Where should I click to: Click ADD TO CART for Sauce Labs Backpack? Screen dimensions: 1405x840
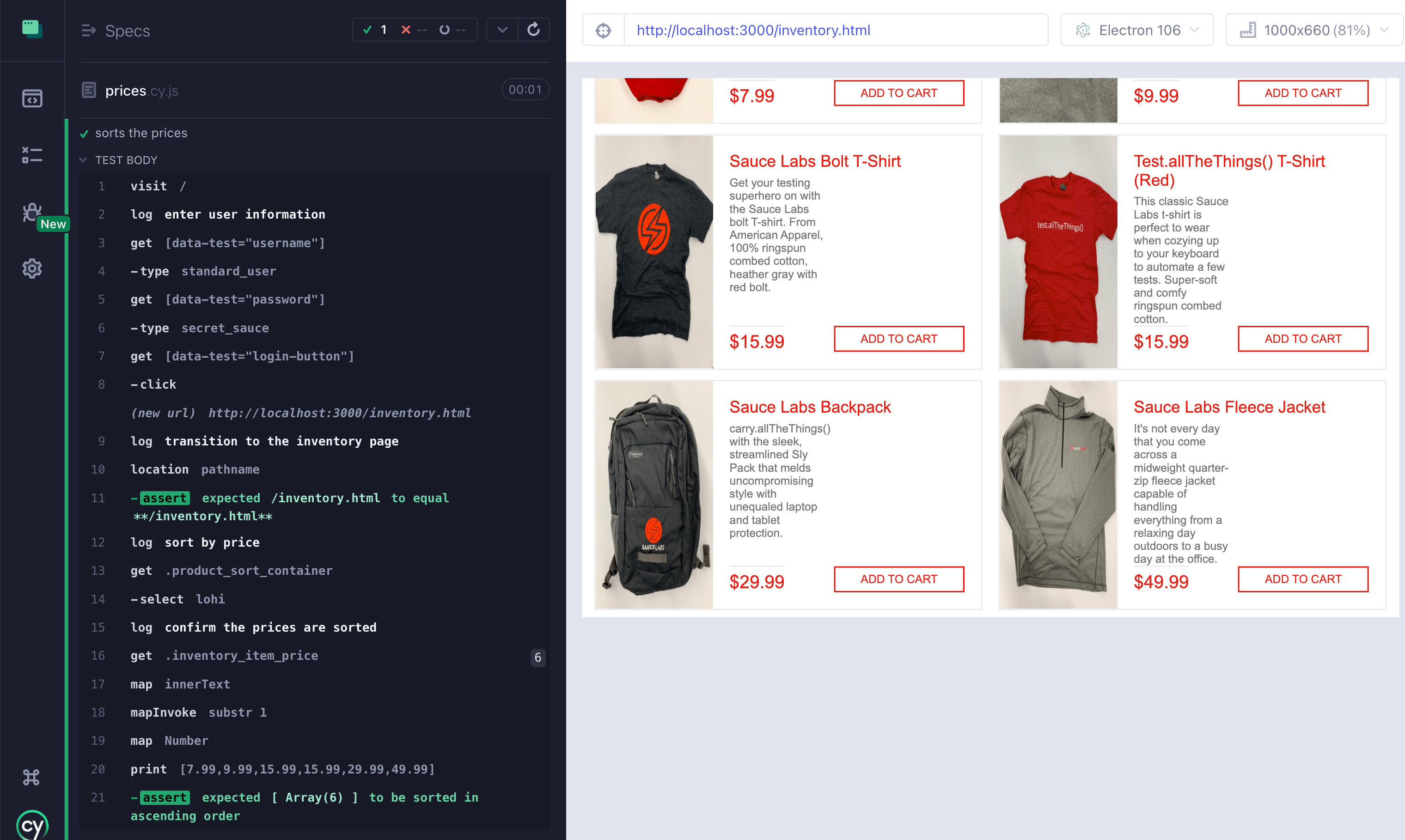(x=898, y=579)
